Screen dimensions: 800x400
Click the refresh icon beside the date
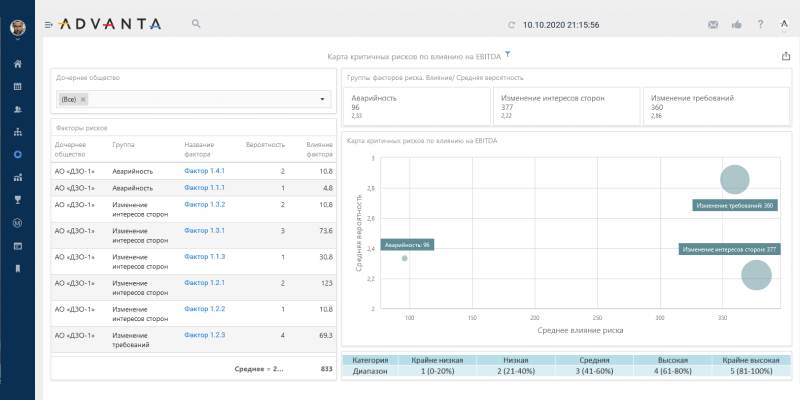[x=512, y=24]
